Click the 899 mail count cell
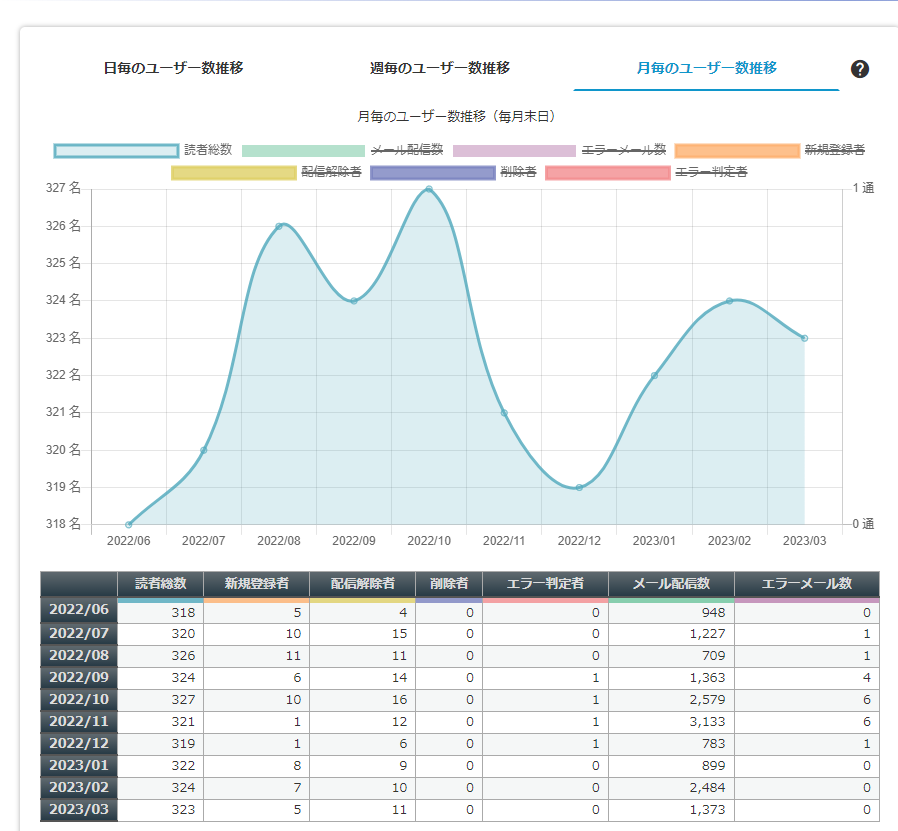This screenshot has width=898, height=831. coord(671,766)
